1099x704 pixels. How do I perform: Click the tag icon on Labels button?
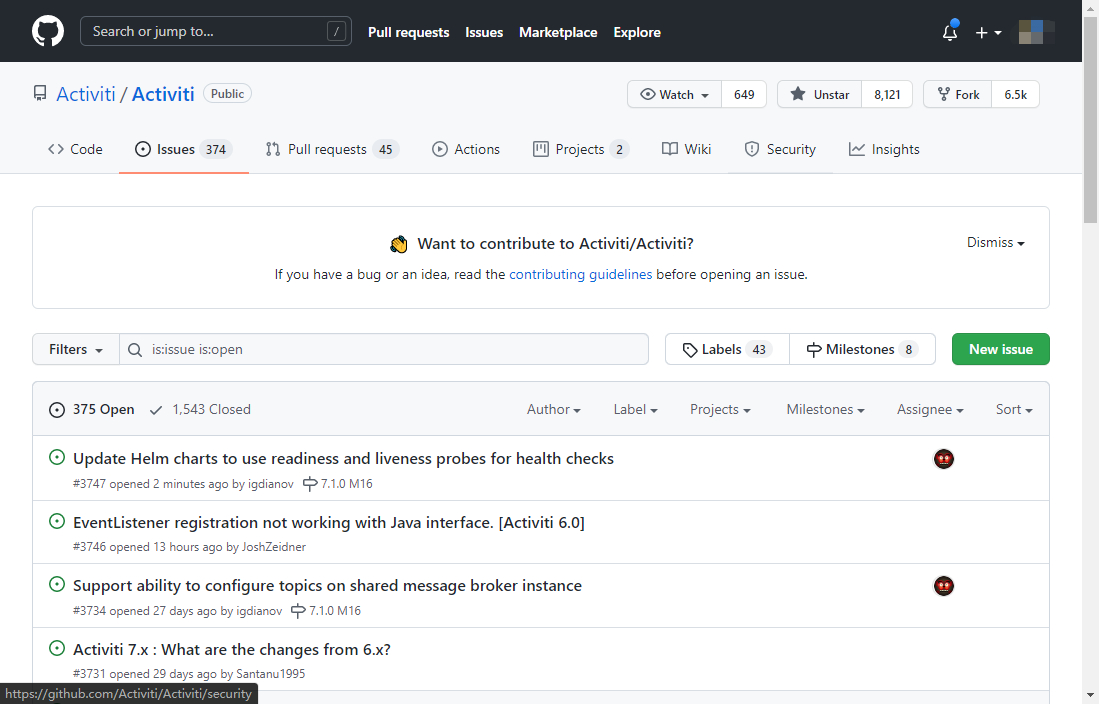click(x=690, y=349)
